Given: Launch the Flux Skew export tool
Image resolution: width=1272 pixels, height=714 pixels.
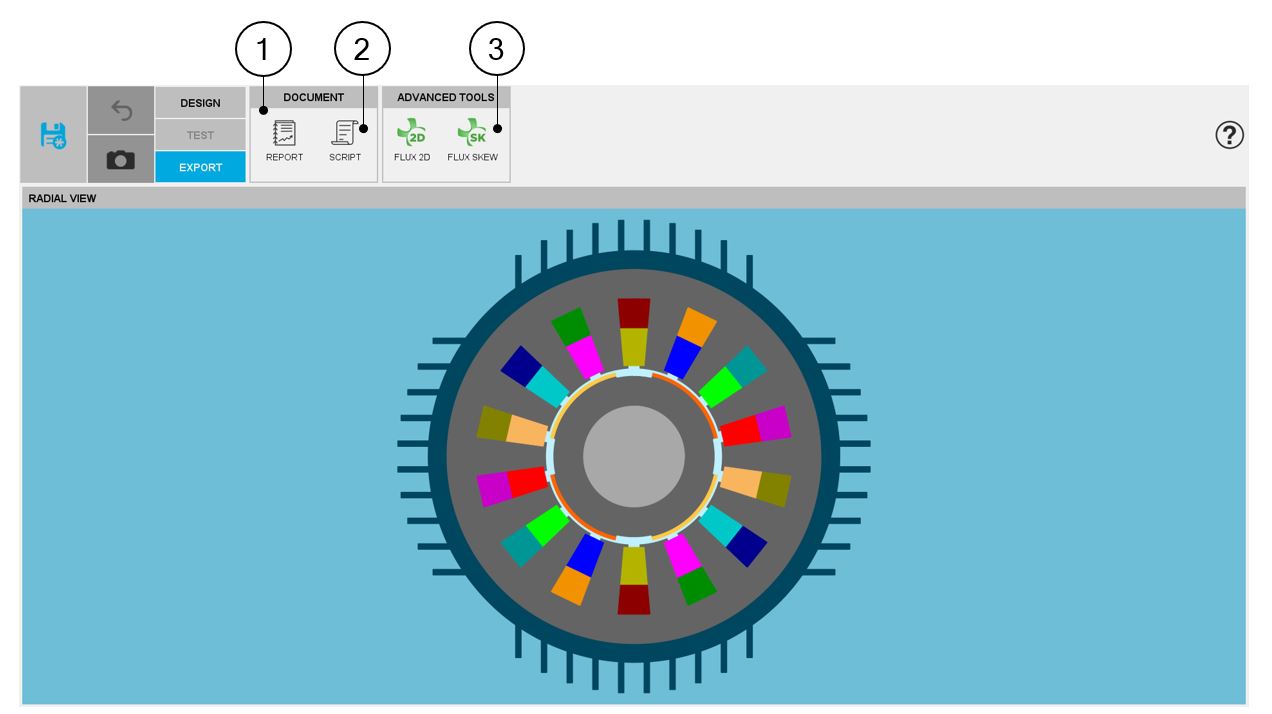Looking at the screenshot, I should tap(472, 141).
